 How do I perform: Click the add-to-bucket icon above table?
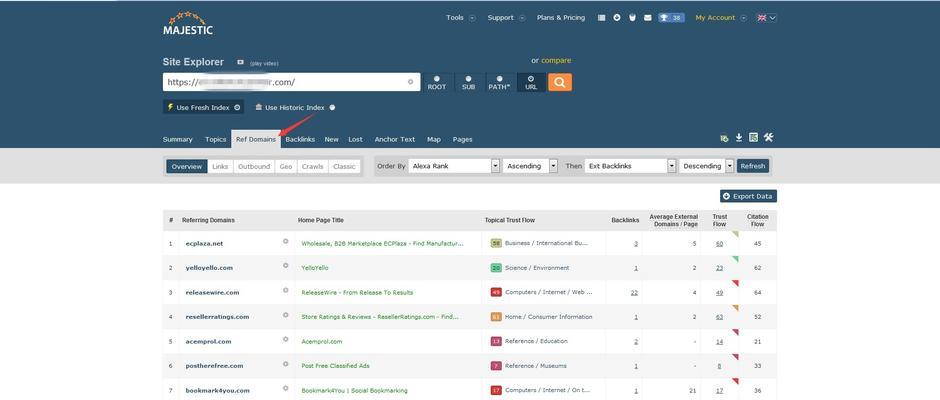click(724, 138)
